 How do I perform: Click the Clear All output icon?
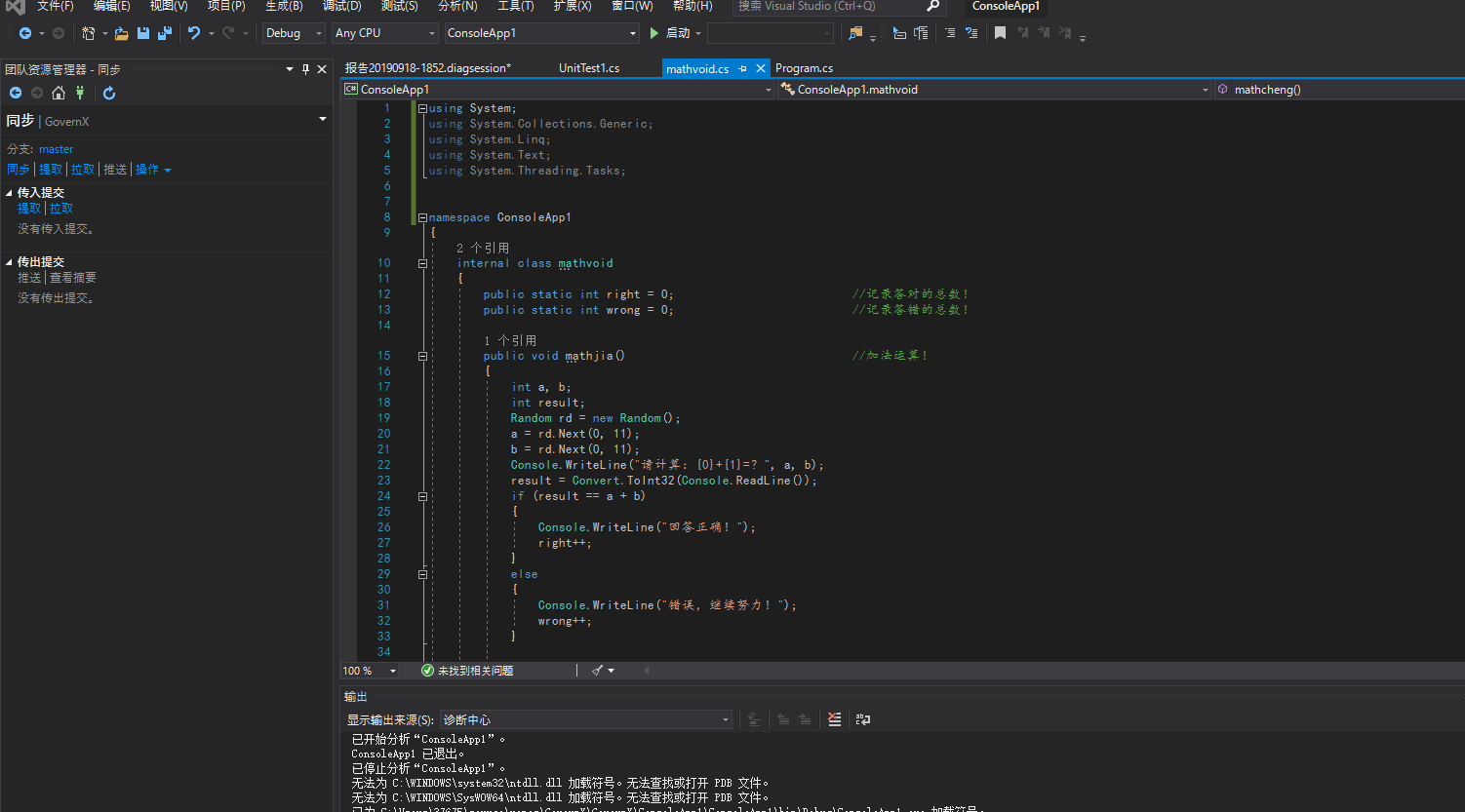(x=834, y=719)
